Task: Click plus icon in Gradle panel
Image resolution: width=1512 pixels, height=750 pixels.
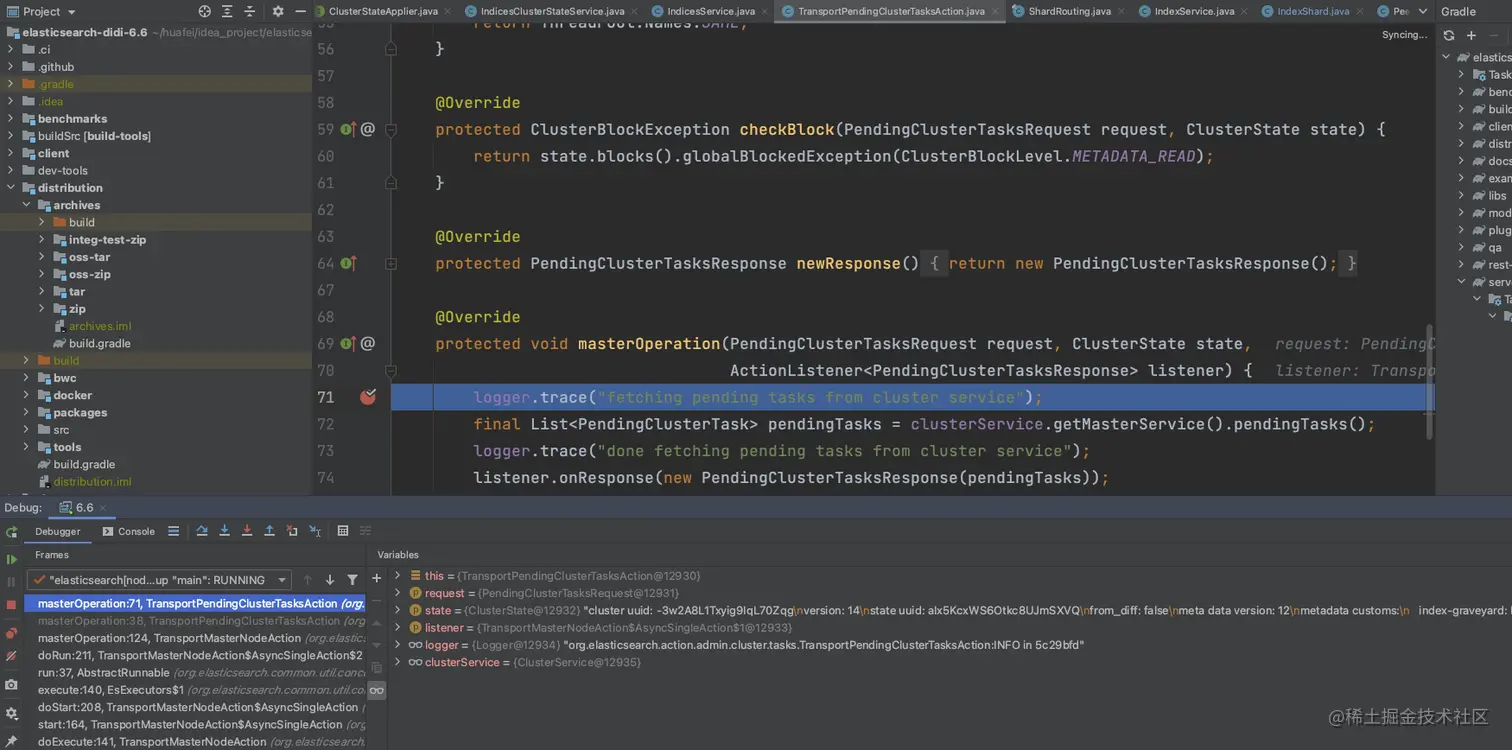Action: [1471, 35]
